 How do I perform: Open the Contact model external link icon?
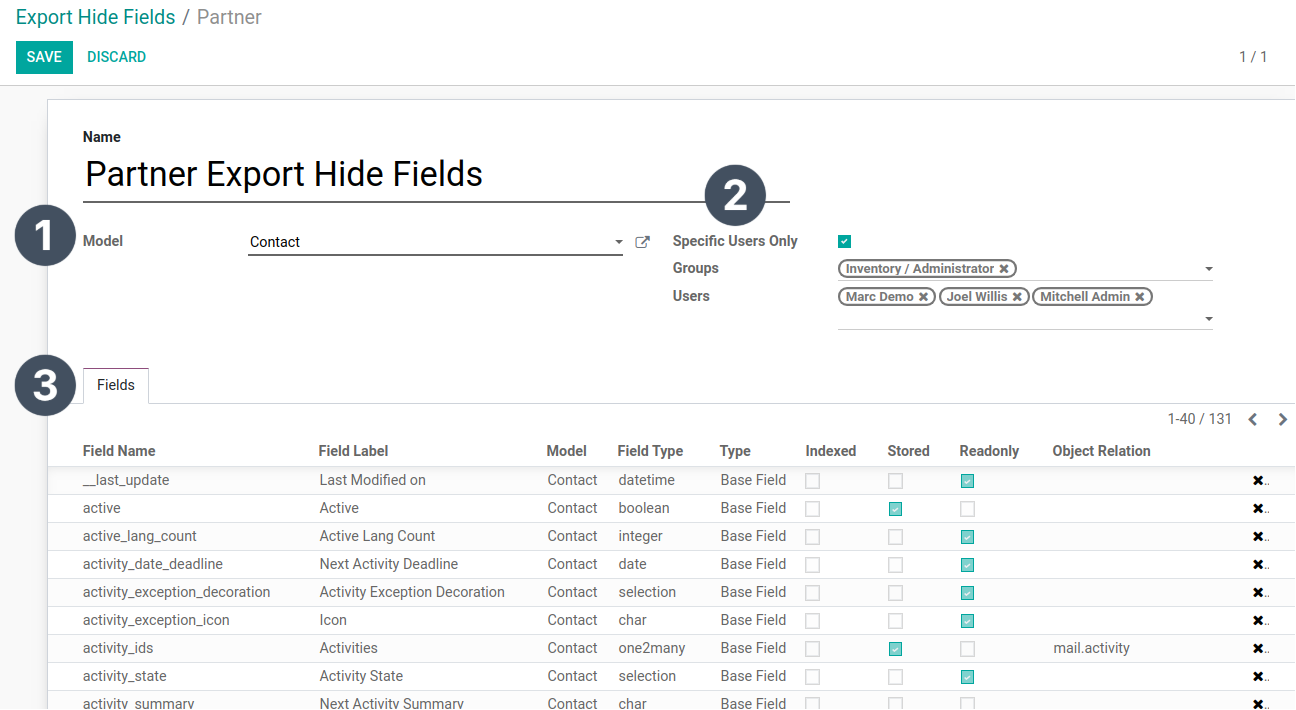click(643, 242)
